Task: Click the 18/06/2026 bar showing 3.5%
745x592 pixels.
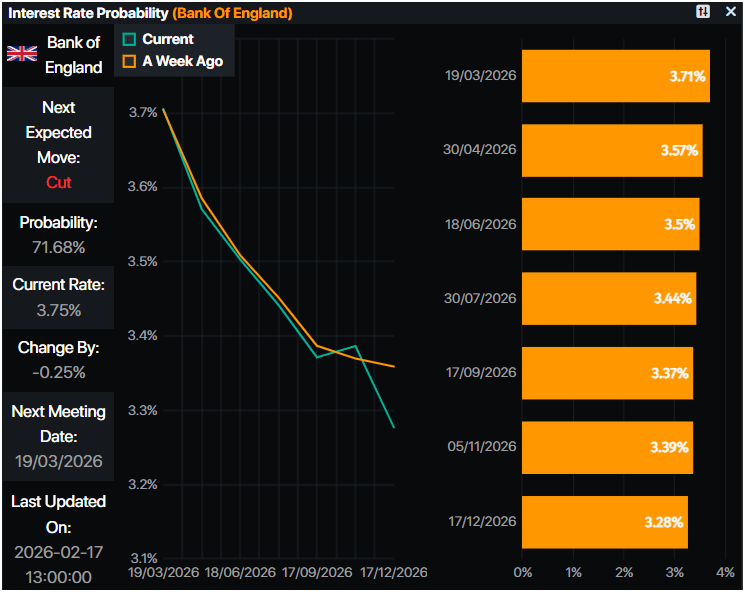Action: coord(610,224)
